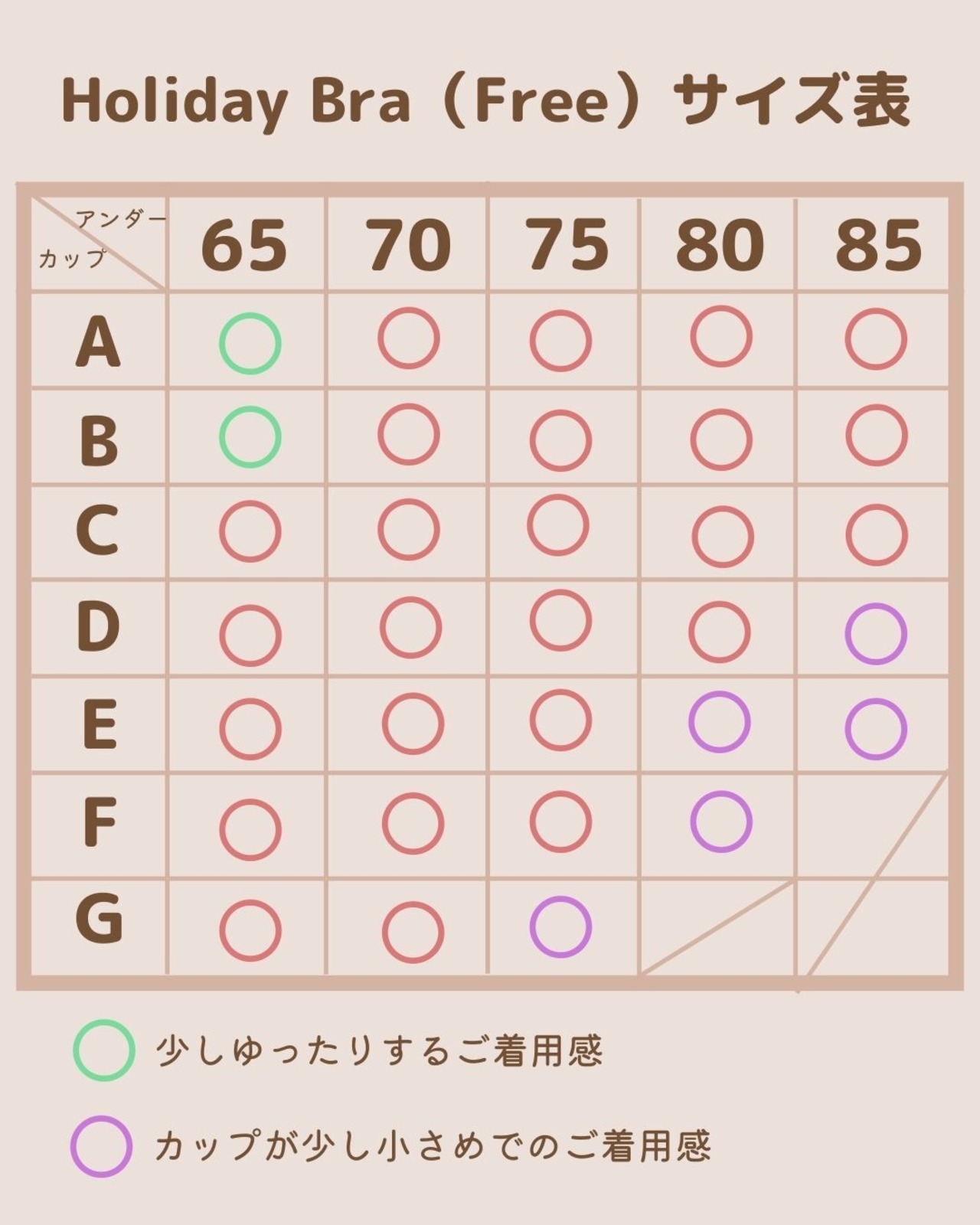Select the 85 underbust column header
The height and width of the screenshot is (1225, 980).
[878, 246]
